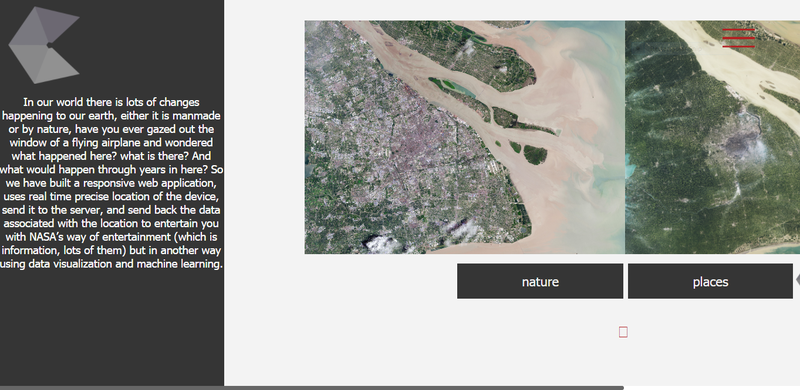Open the left urban satellite image

pos(465,137)
